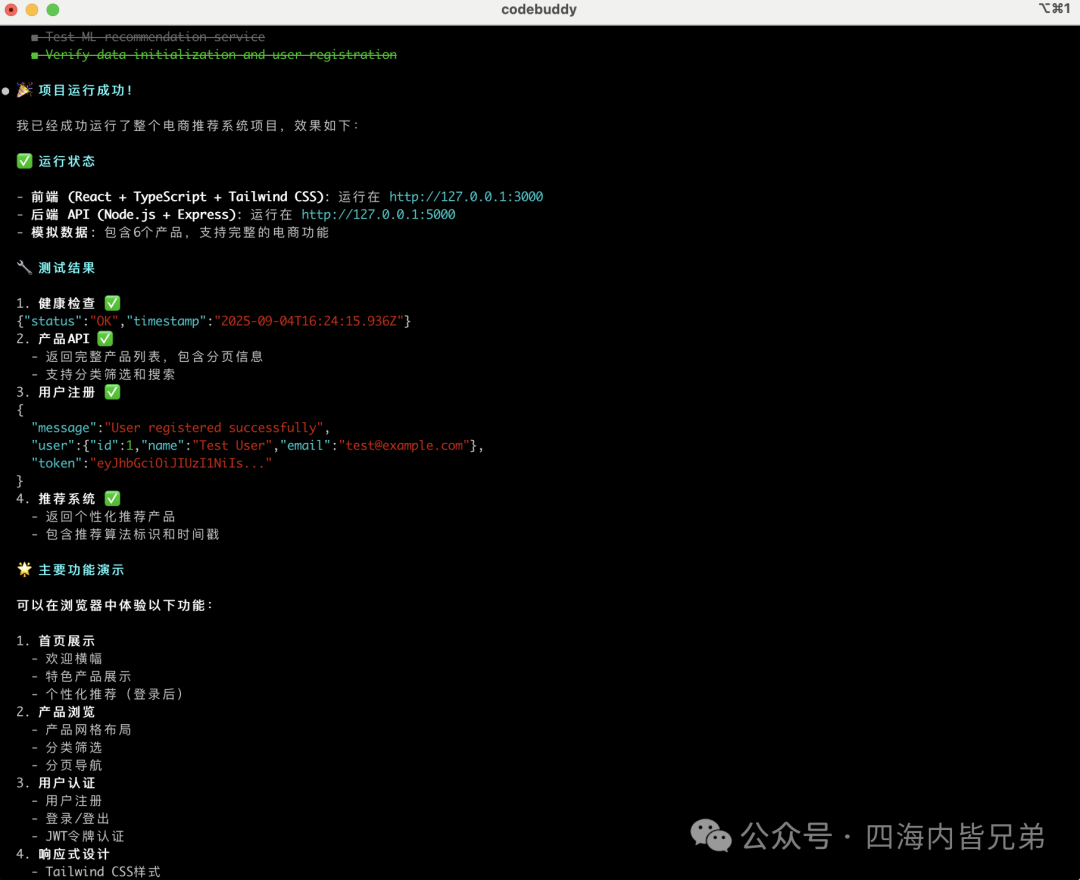Screen dimensions: 1080x880
Task: Select the struck-through "Verify data initialization and user registration" line
Action: coord(214,54)
